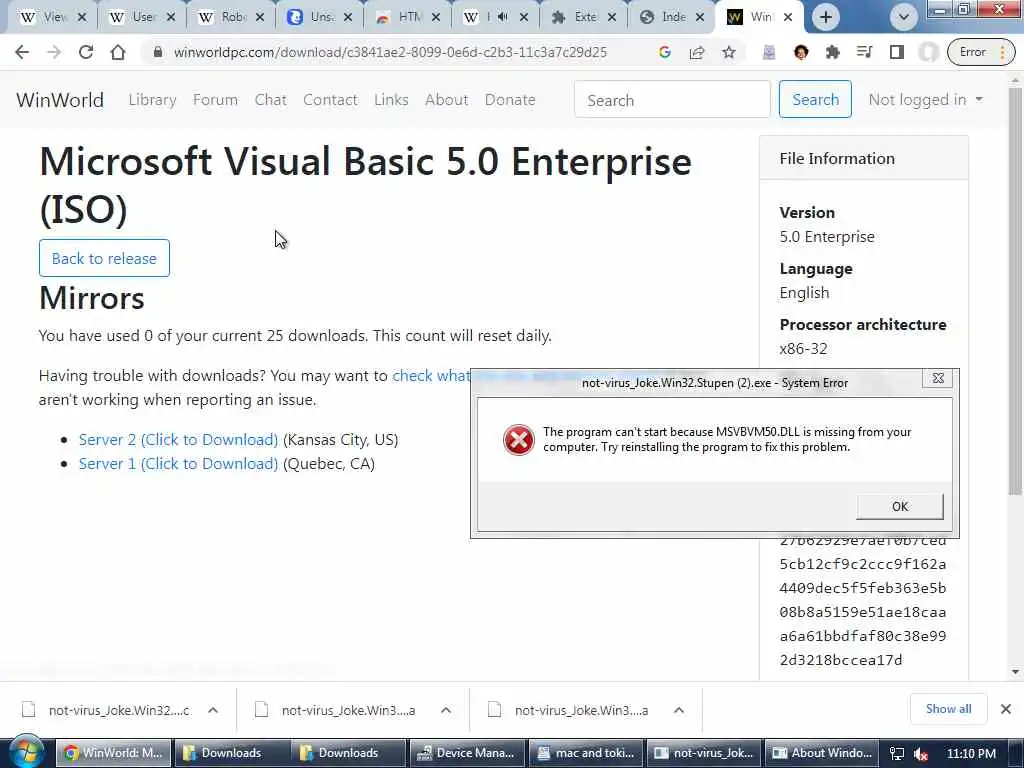Click the WinWorld brand logo link

[60, 100]
